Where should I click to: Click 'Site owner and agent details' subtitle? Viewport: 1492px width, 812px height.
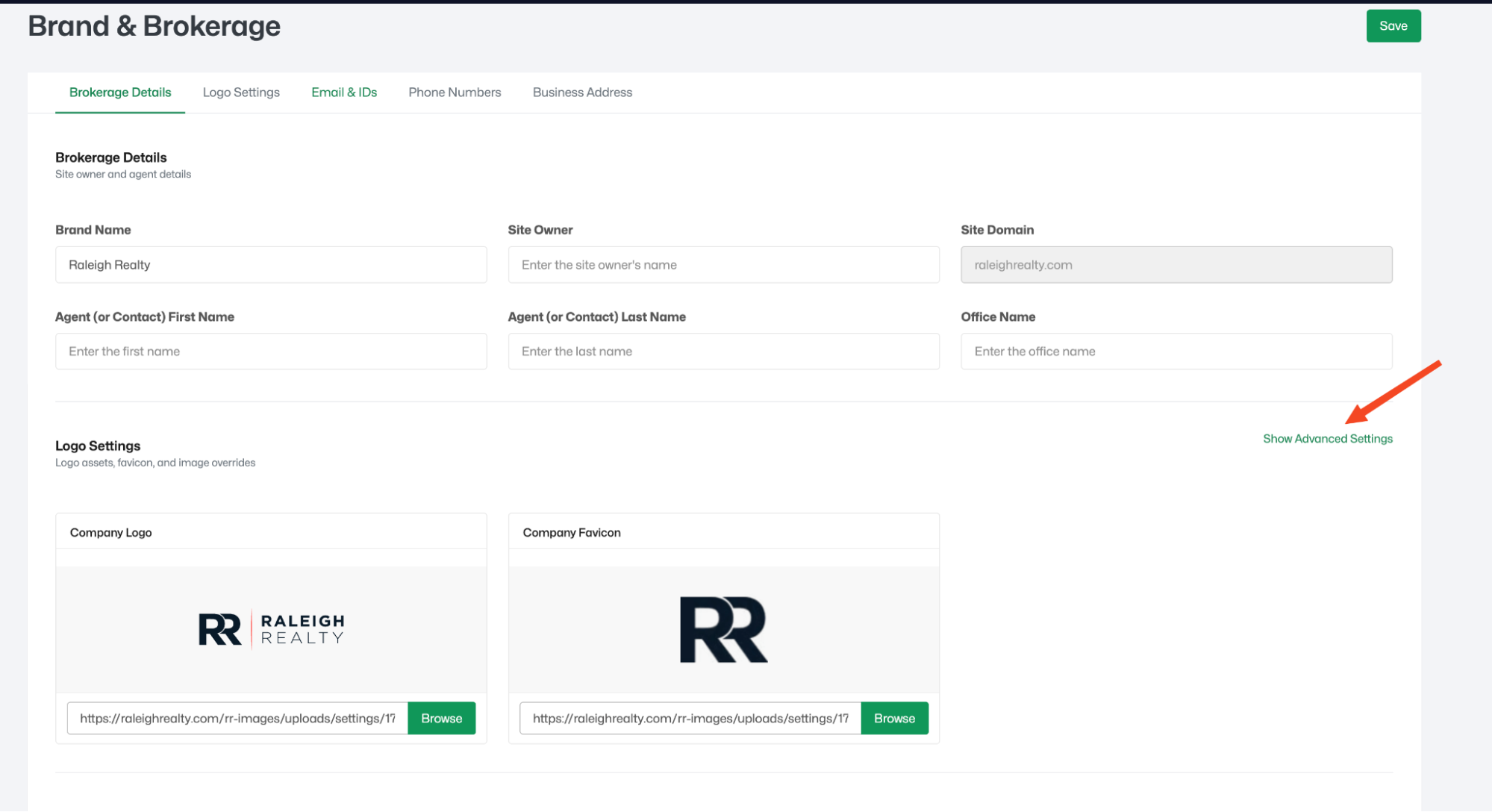123,175
